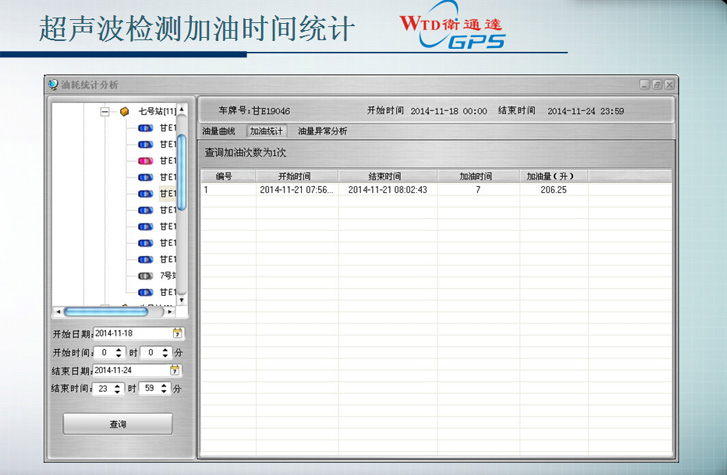This screenshot has height=475, width=727.
Task: Click the 结束时间 minute spinner arrows
Action: (165, 389)
